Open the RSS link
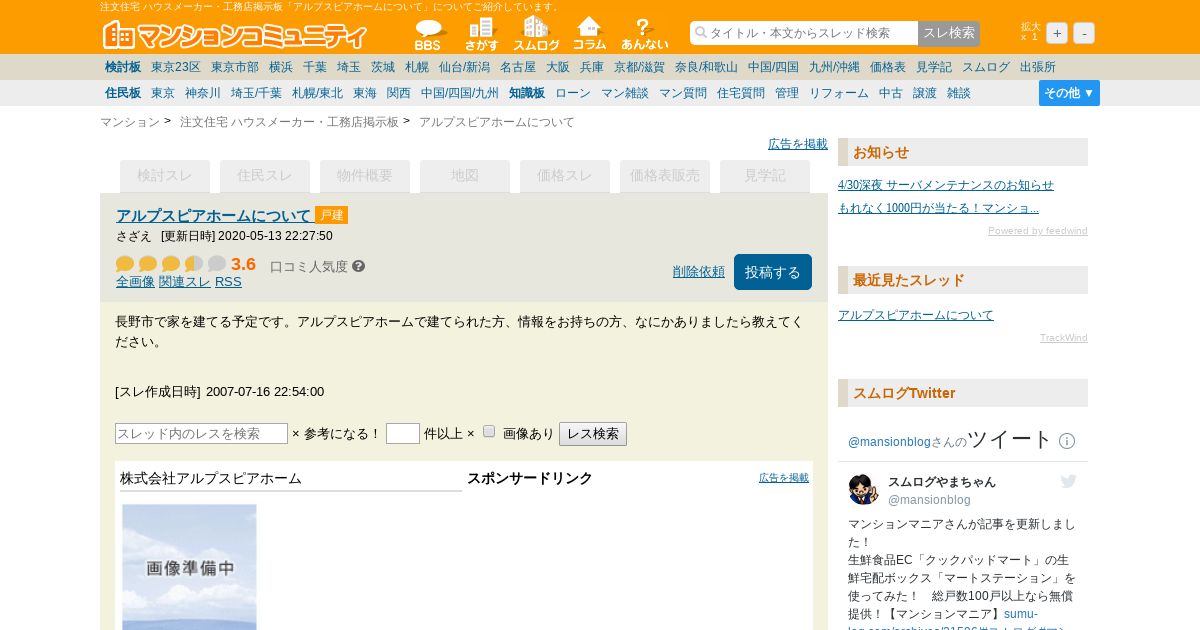 tap(228, 282)
